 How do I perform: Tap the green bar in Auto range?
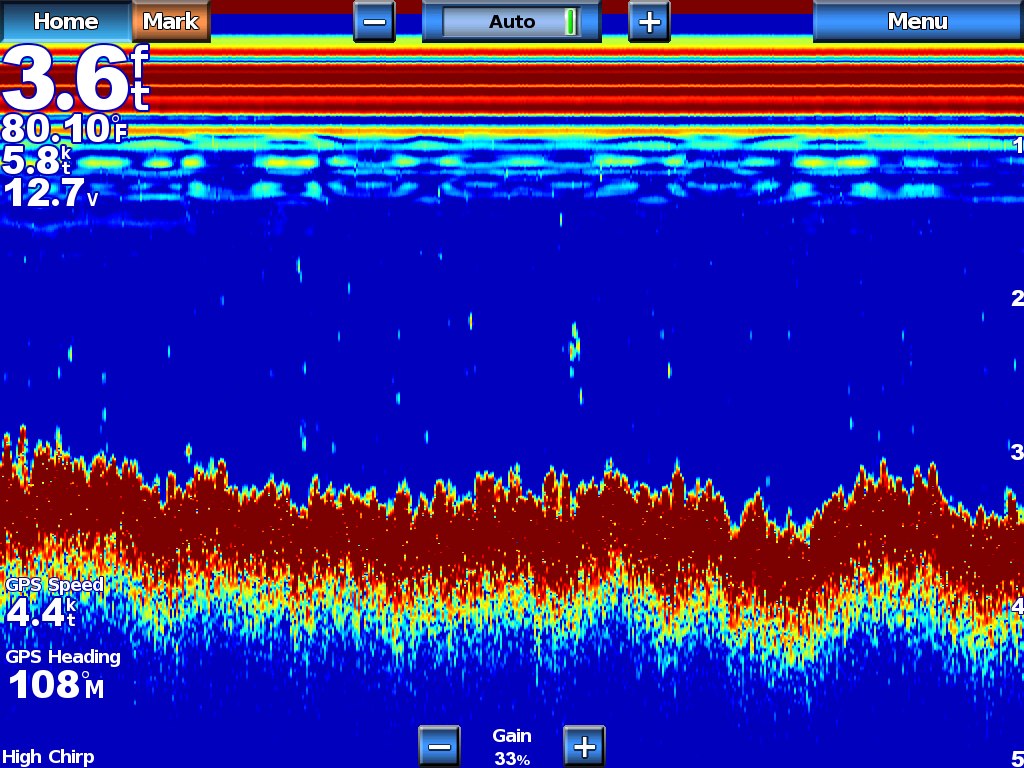tap(571, 22)
